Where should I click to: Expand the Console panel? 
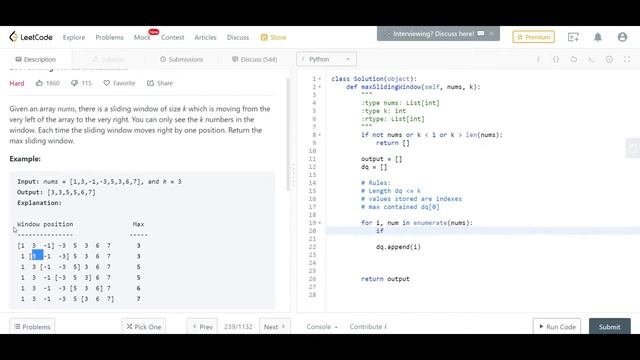[322, 327]
